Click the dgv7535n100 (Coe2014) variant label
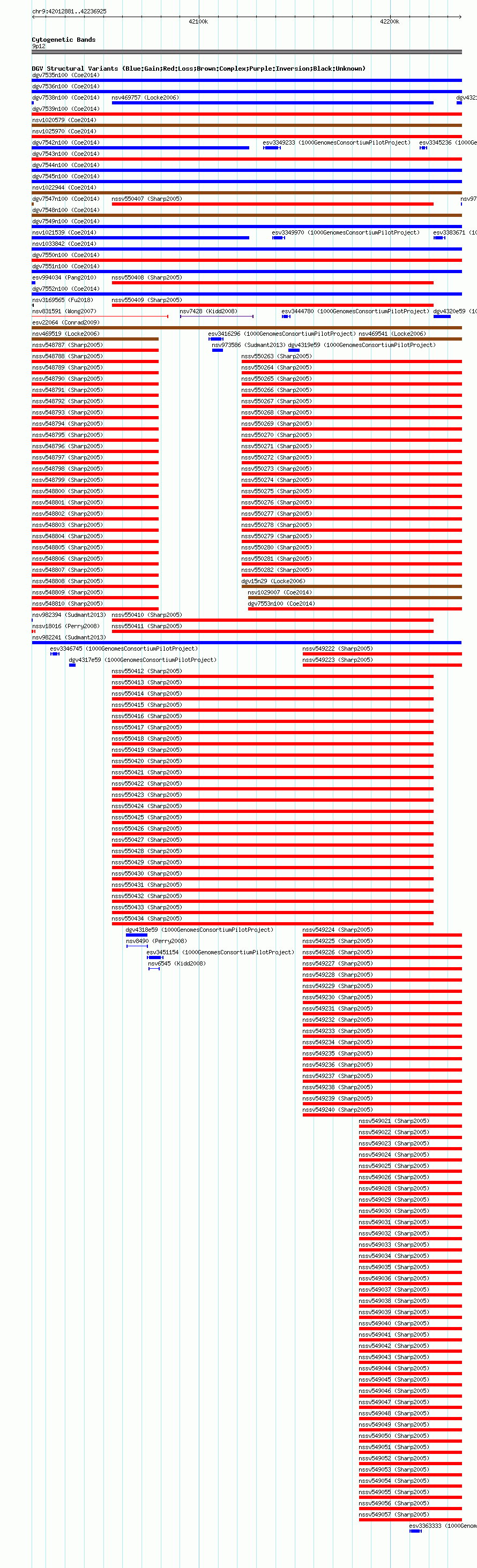Image resolution: width=477 pixels, height=1568 pixels. [x=66, y=76]
